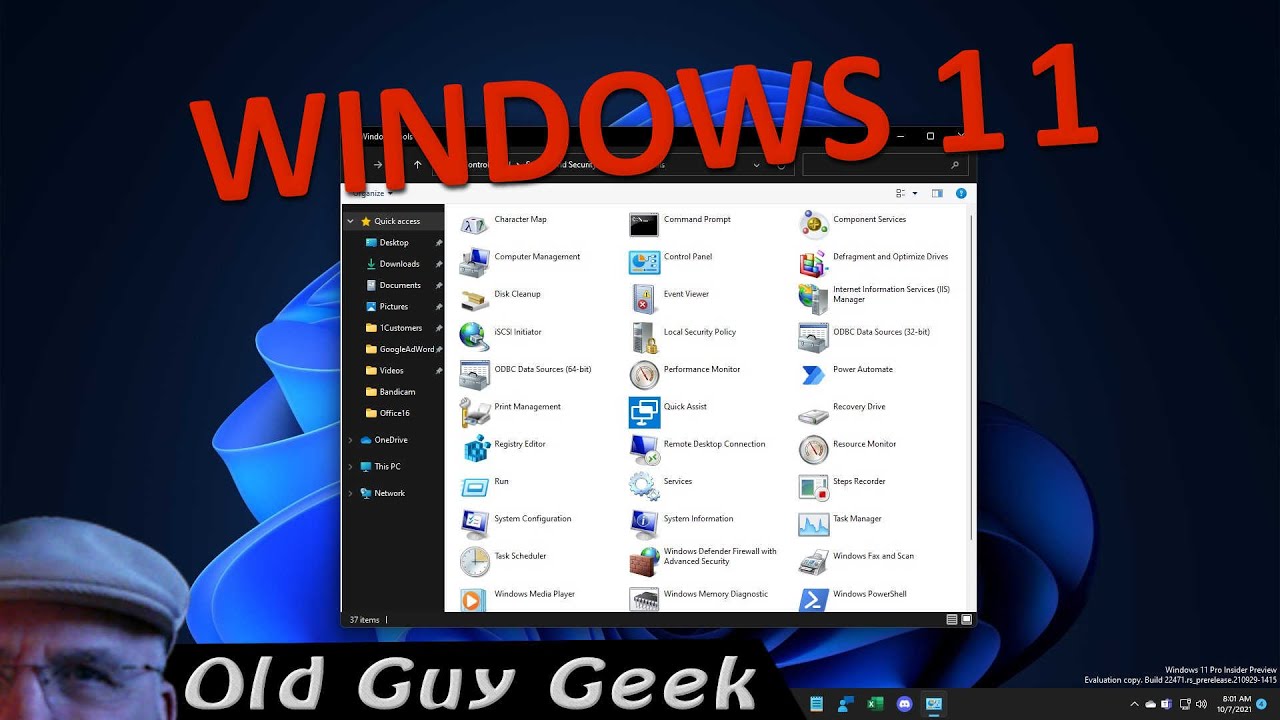Expand This PC in navigation pane
The width and height of the screenshot is (1280, 720).
[x=351, y=467]
